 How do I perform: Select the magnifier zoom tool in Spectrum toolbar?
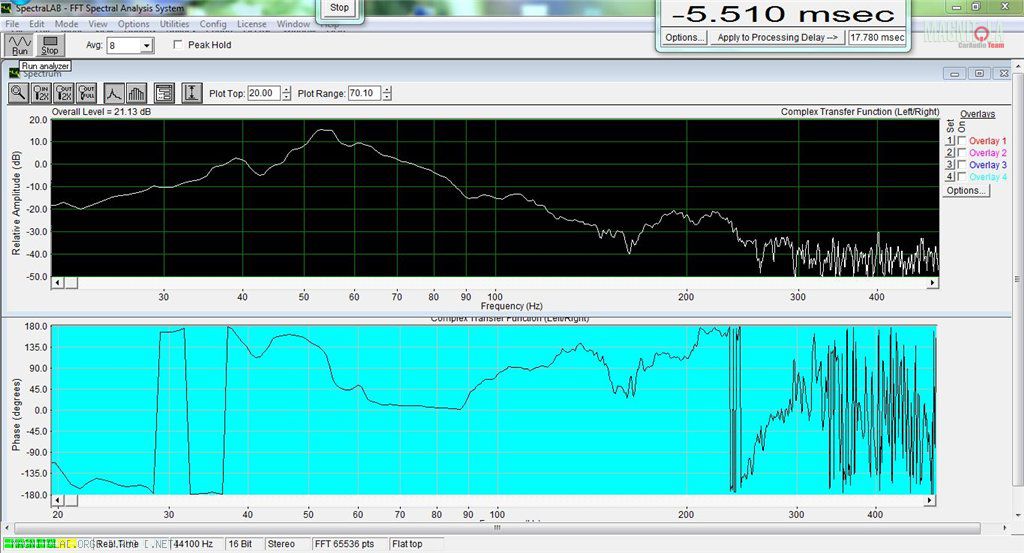pos(18,93)
